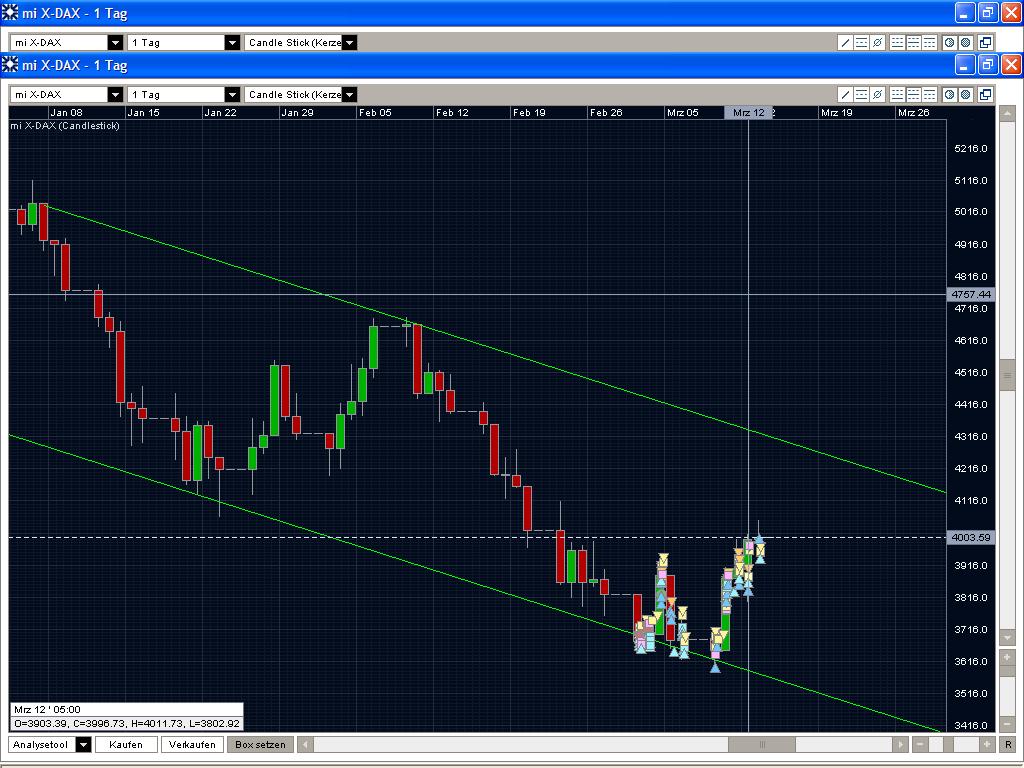This screenshot has width=1024, height=768.
Task: Open the Candle Stick chart type dropdown
Action: point(349,94)
